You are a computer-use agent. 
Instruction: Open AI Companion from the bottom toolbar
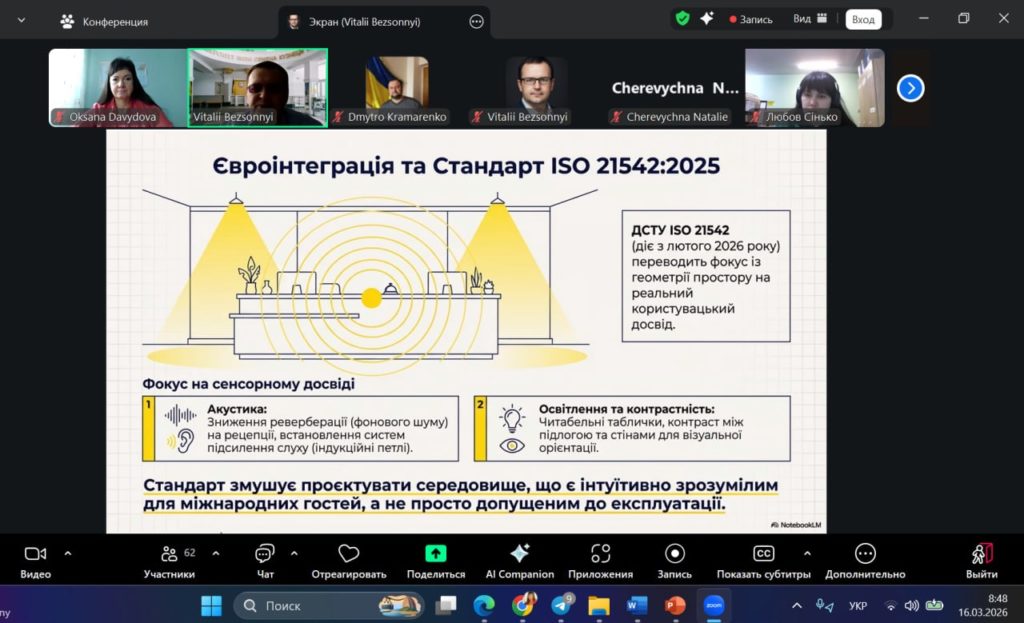[520, 555]
